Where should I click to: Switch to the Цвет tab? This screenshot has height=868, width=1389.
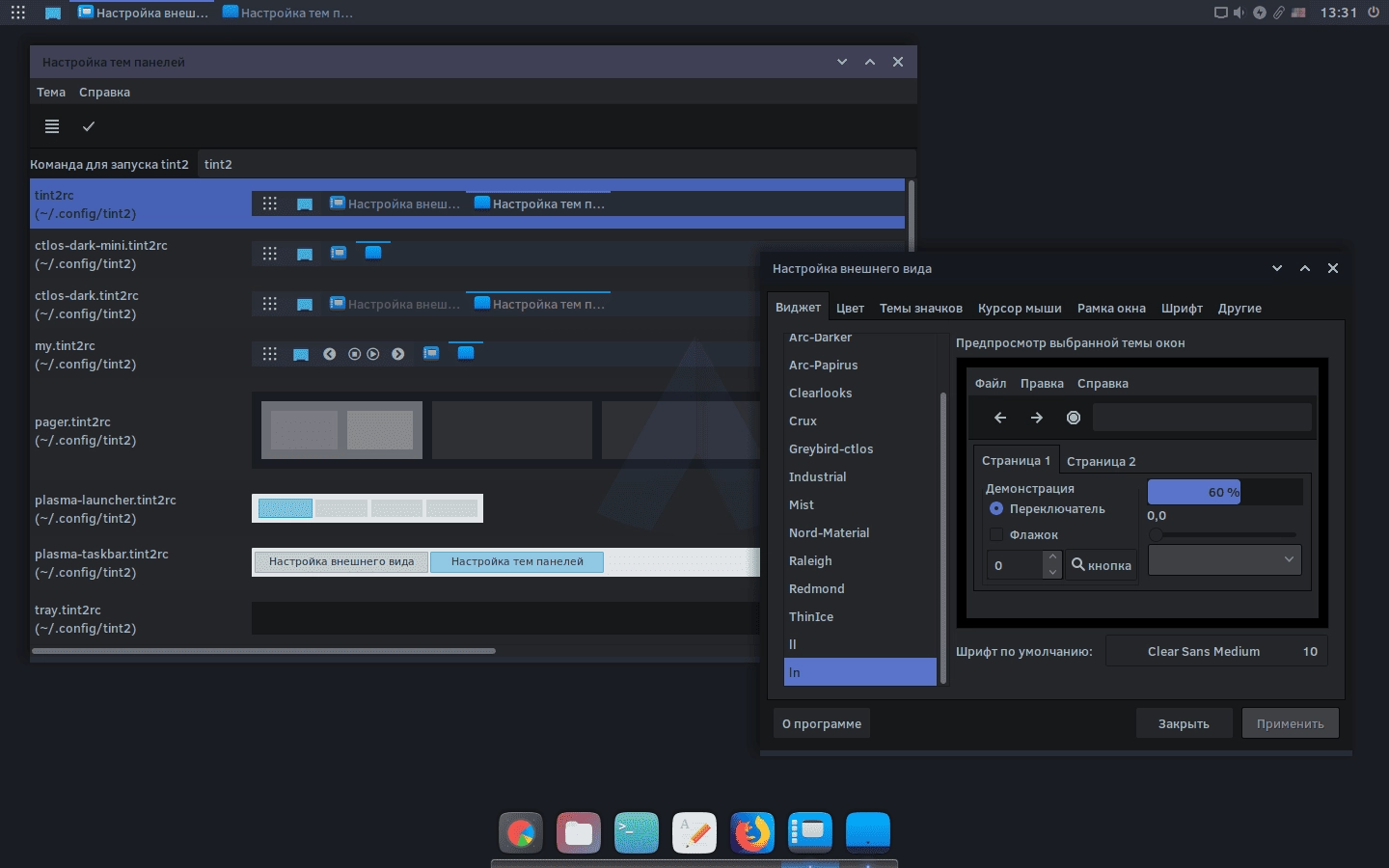coord(850,308)
